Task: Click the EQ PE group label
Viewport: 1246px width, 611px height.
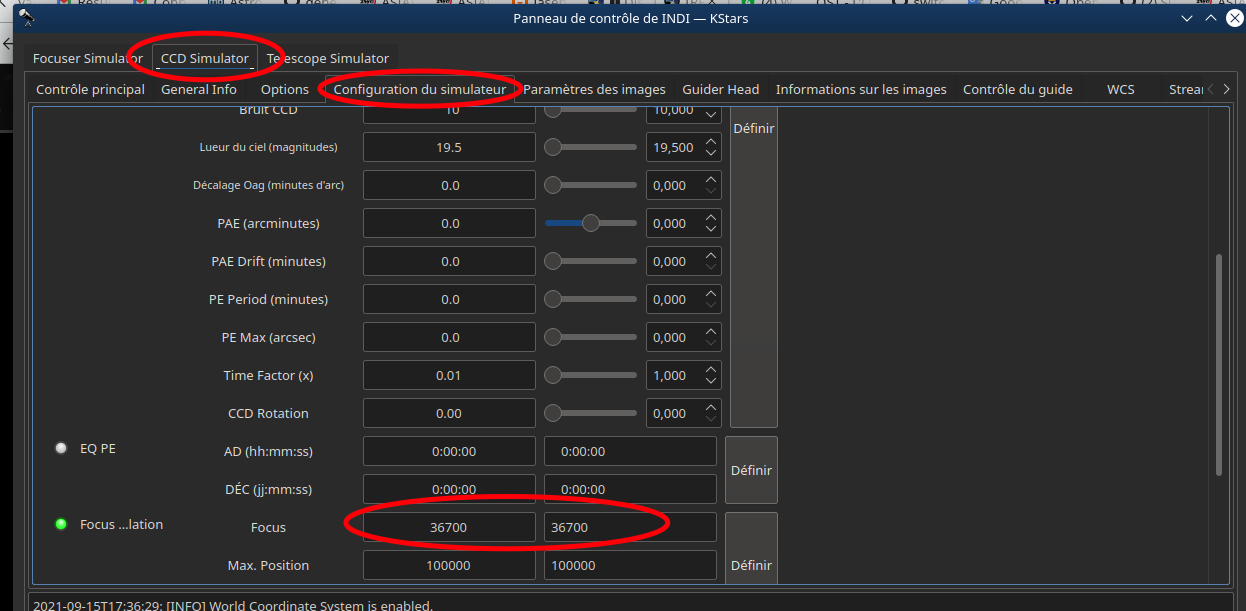Action: pos(98,448)
